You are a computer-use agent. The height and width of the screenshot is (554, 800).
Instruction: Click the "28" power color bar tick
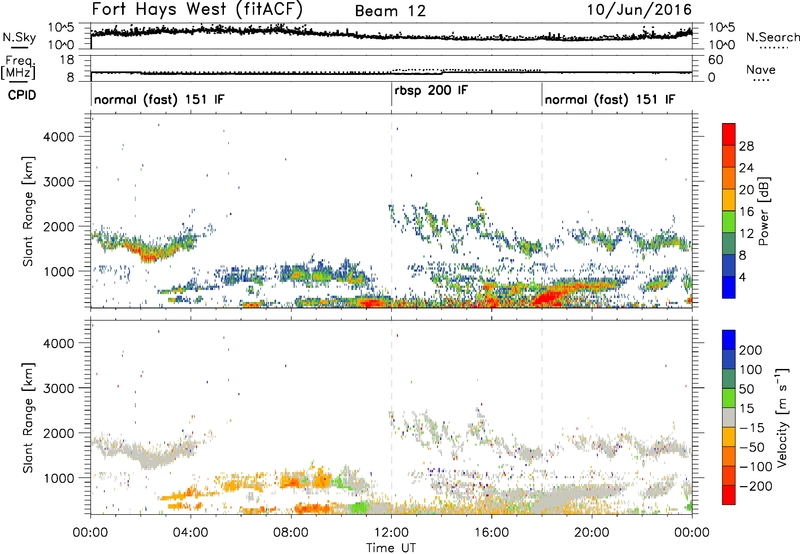click(x=746, y=146)
